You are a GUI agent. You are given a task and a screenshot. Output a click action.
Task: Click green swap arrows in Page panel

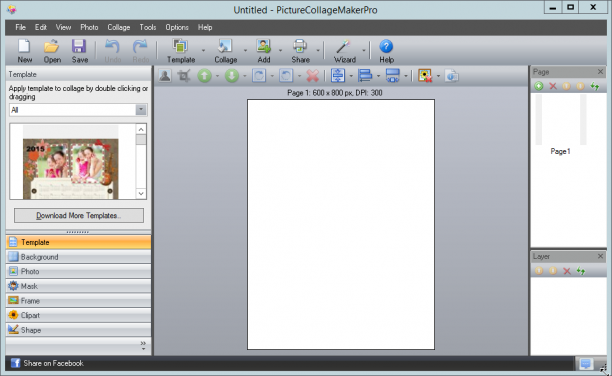coord(594,86)
